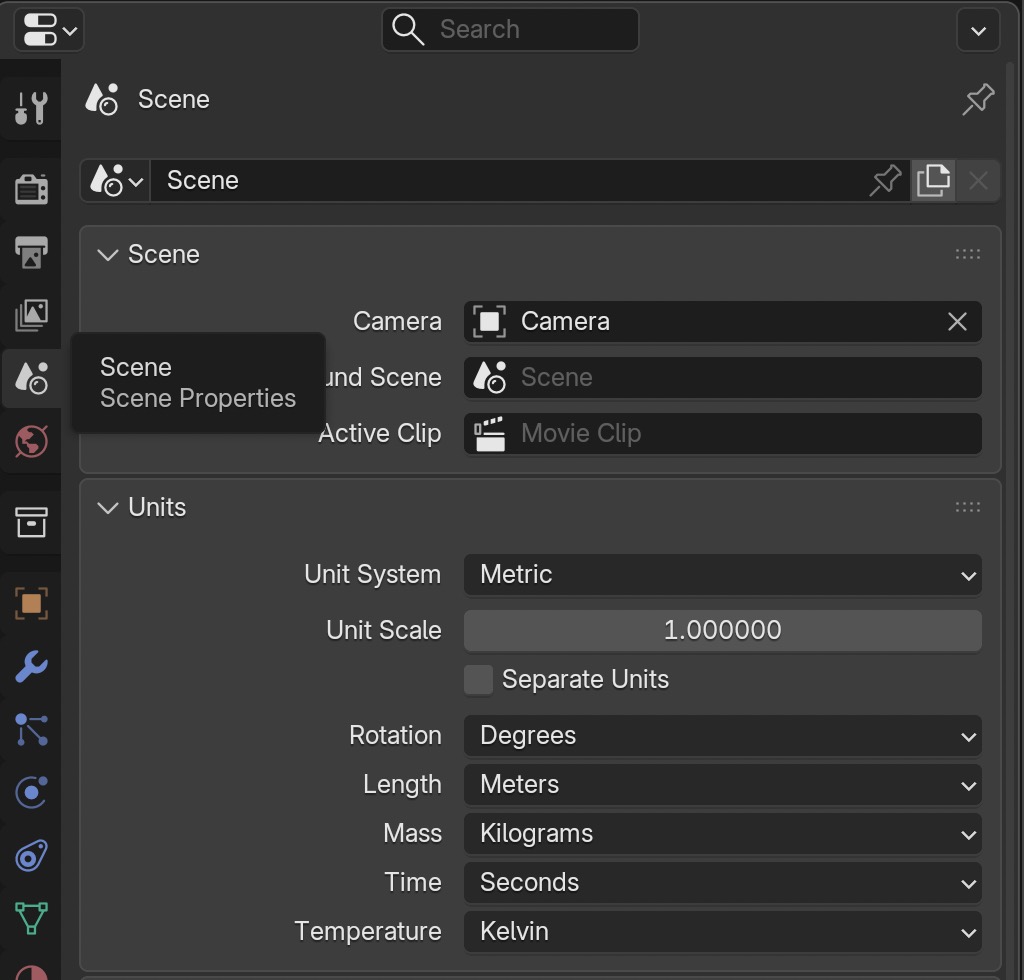This screenshot has height=980, width=1024.
Task: Go to the View Layer properties tab
Action: click(31, 315)
